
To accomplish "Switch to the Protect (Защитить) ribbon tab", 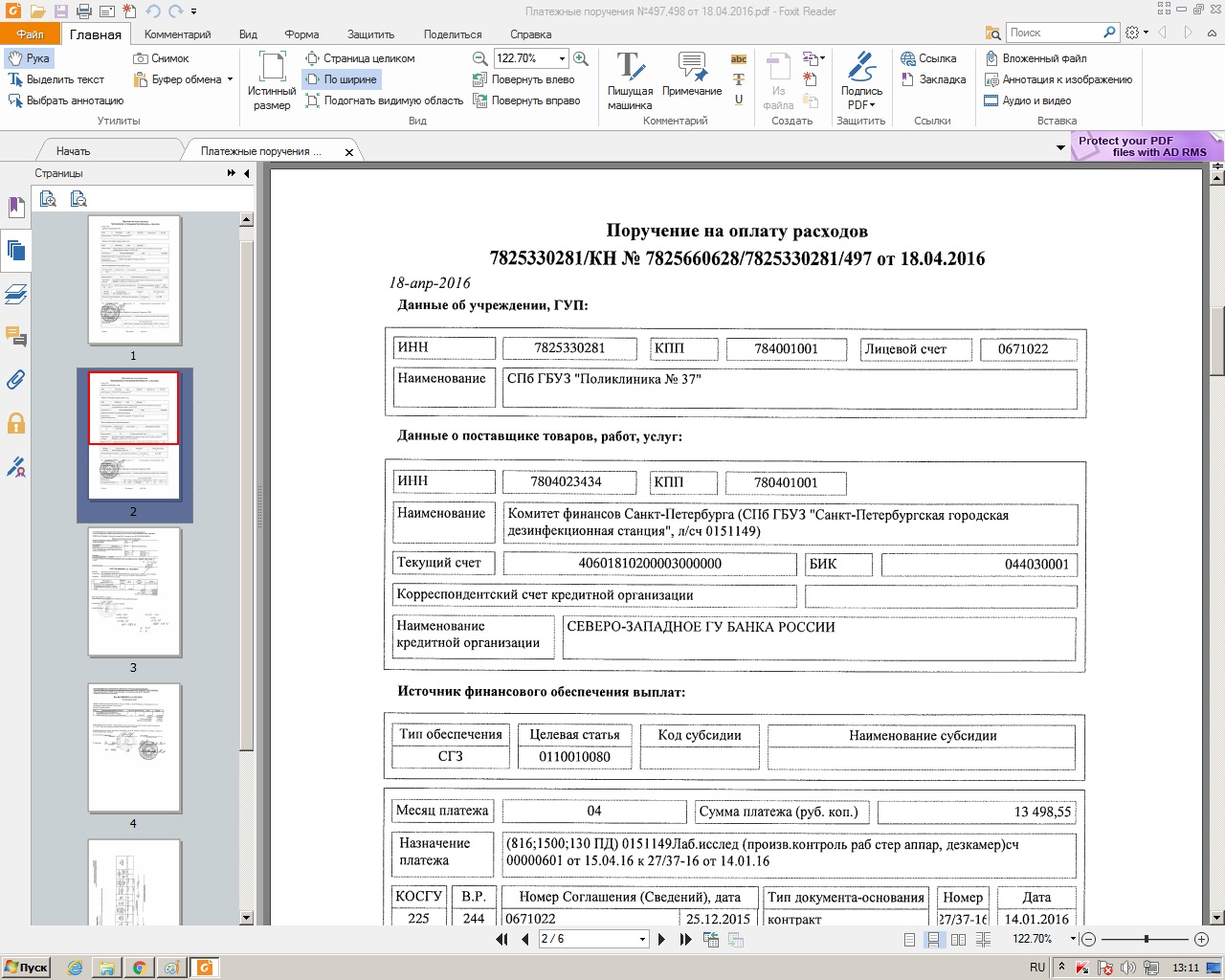I will tap(370, 34).
